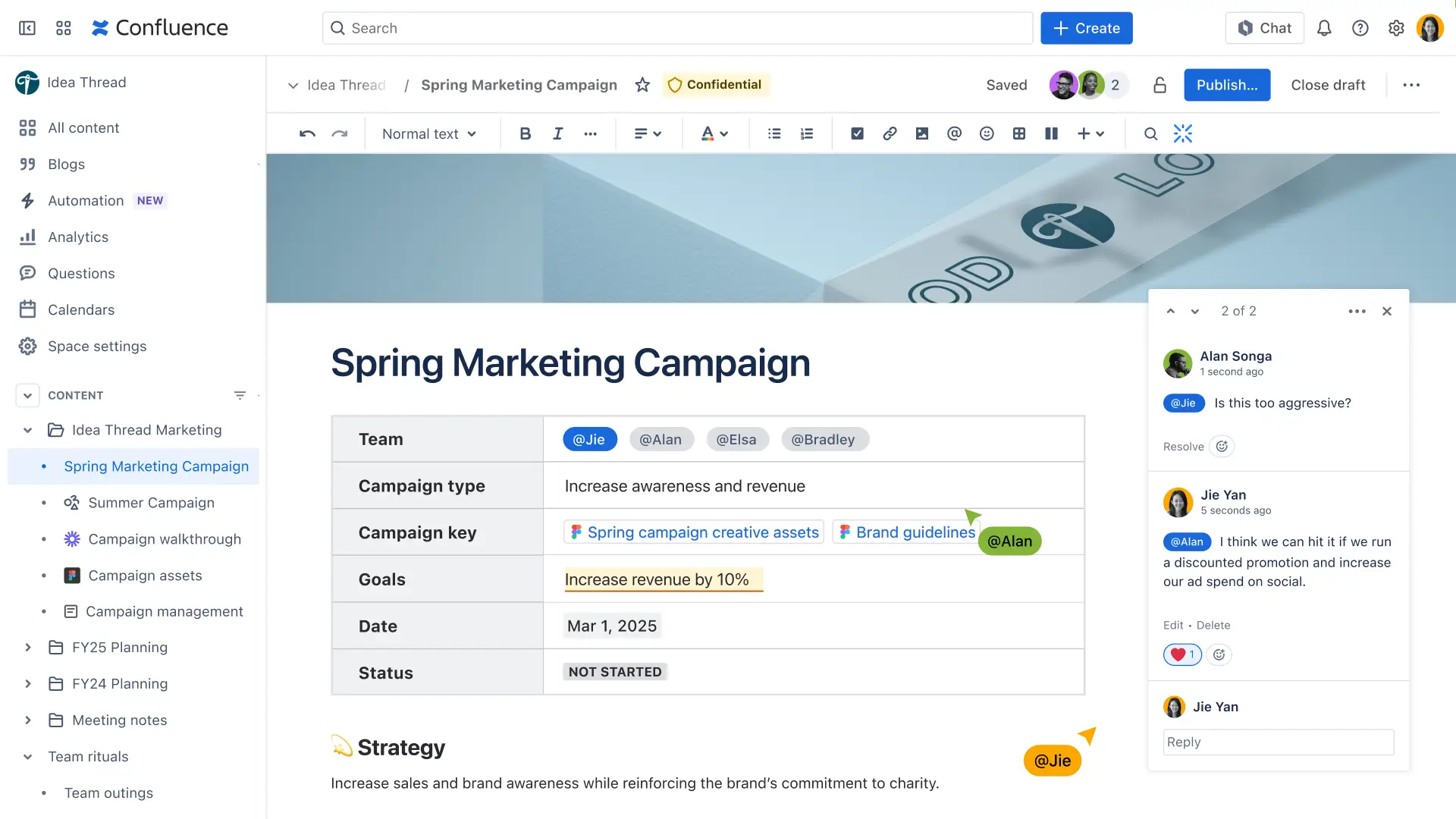Add a reaction to Alan Songa's comment
The width and height of the screenshot is (1456, 819).
[1222, 447]
